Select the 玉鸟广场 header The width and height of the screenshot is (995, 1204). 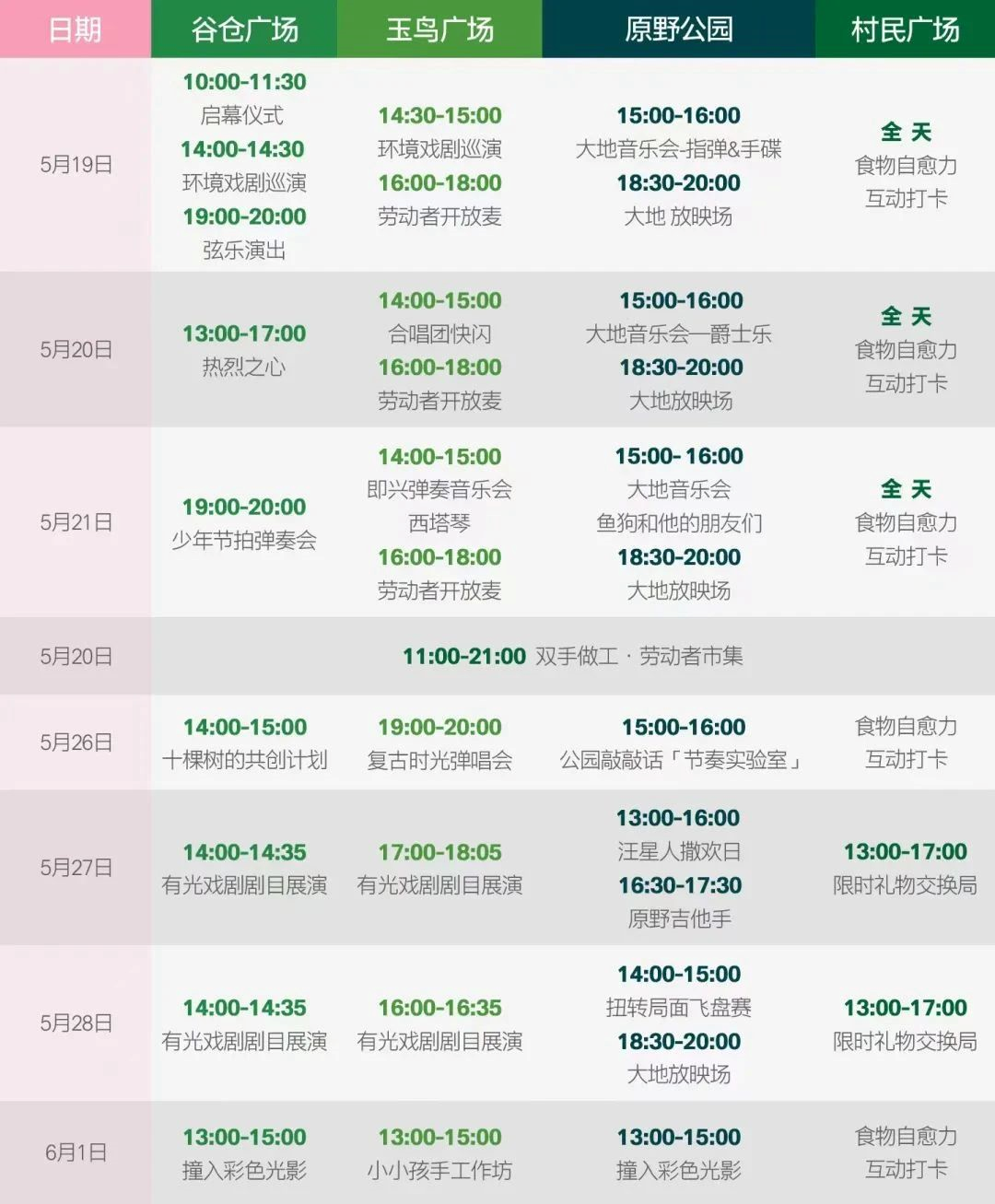(439, 29)
